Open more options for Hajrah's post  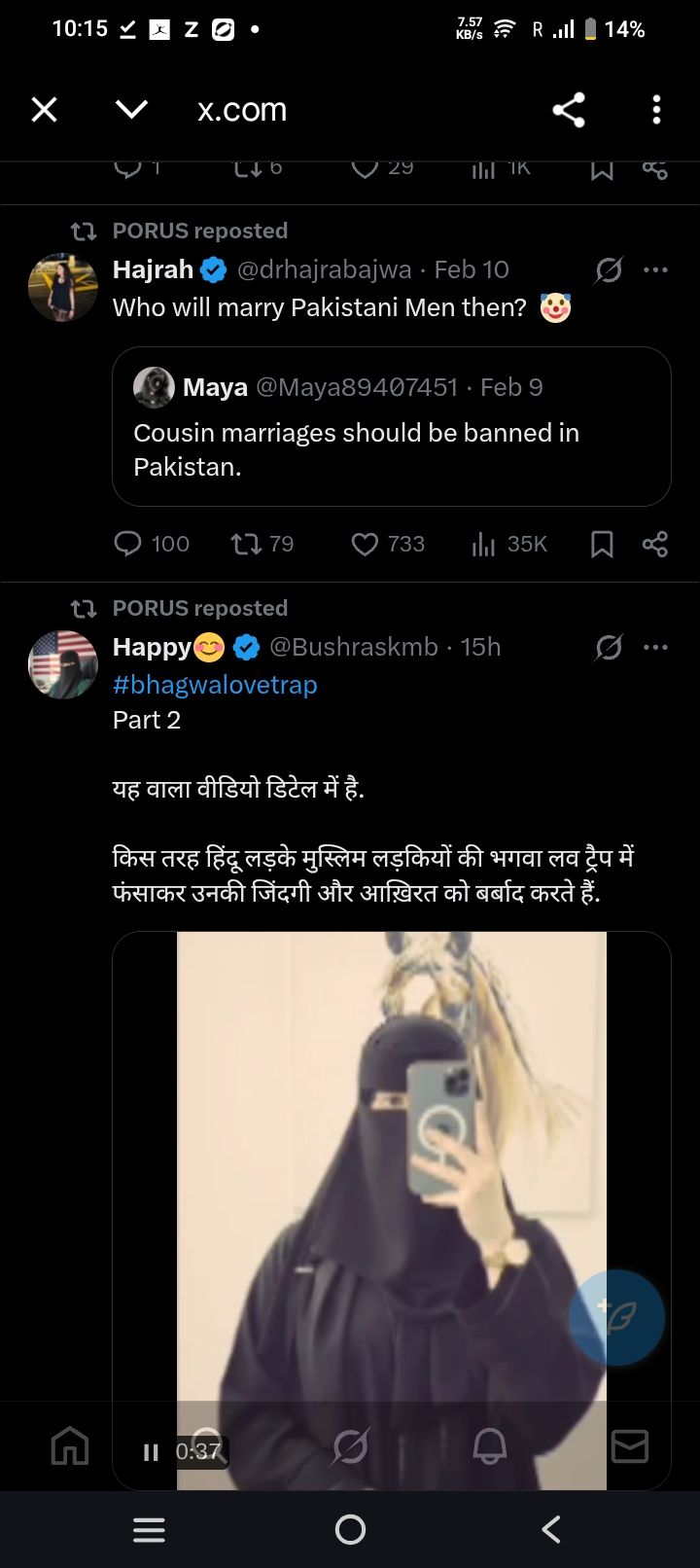tap(656, 269)
